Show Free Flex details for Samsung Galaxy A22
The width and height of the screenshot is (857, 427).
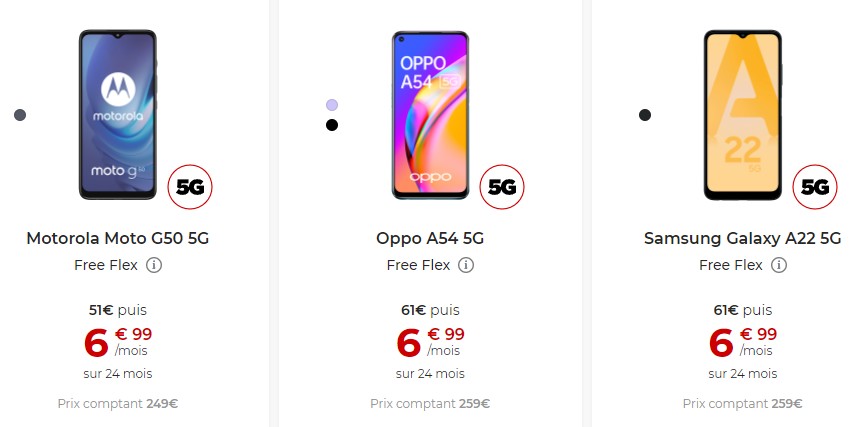coord(779,265)
